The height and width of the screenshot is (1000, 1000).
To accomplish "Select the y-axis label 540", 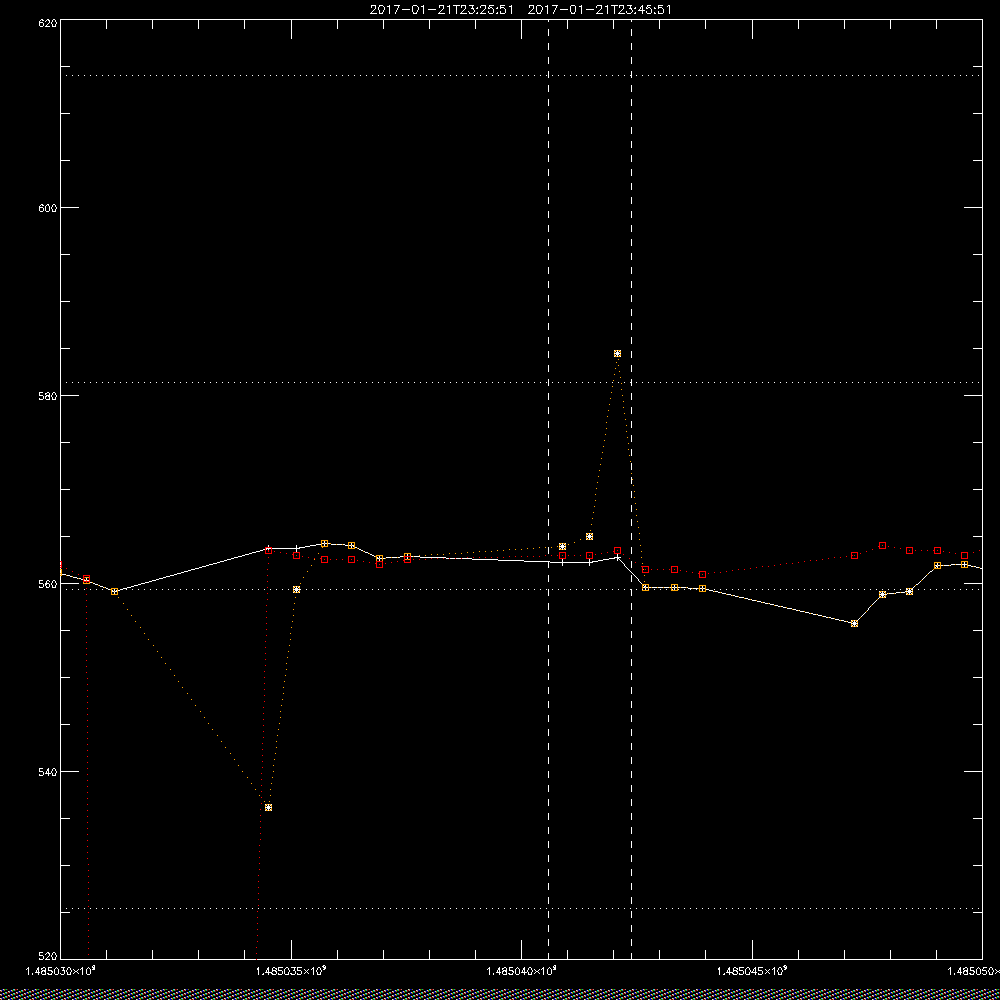I will (x=48, y=772).
